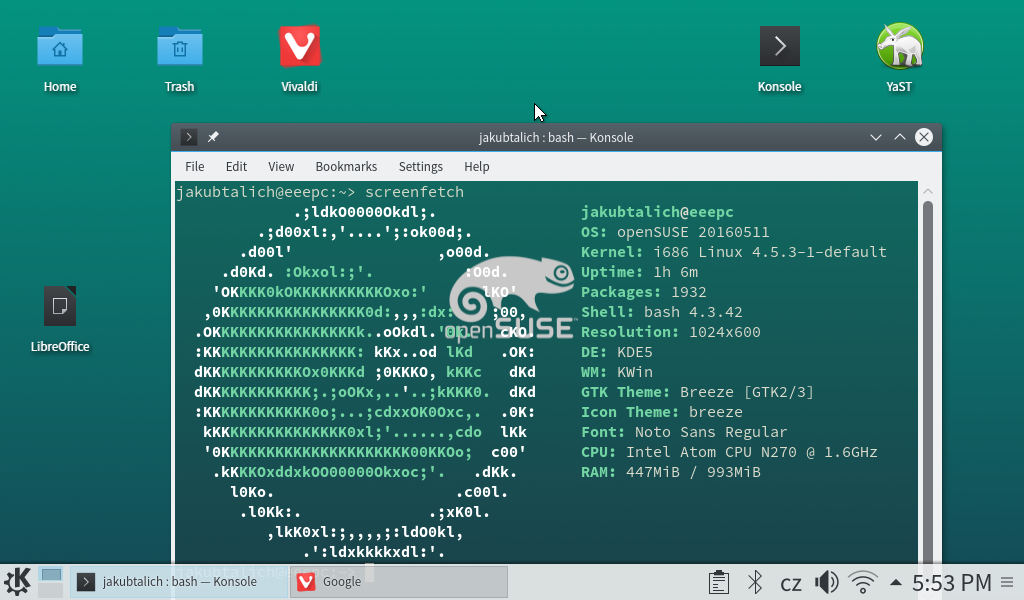The height and width of the screenshot is (600, 1024).
Task: Open the Konsole View menu
Action: [281, 166]
